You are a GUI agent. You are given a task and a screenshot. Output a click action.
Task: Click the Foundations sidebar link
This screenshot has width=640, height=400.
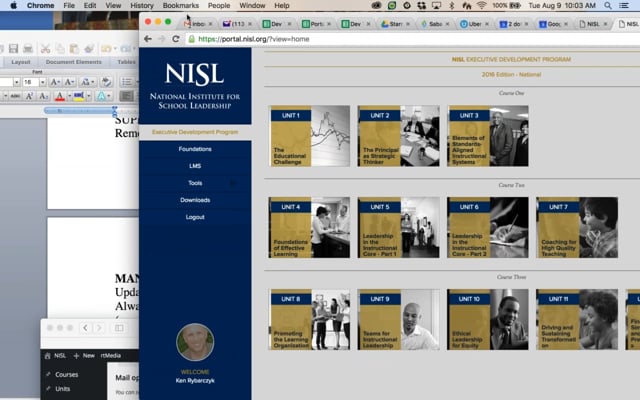coord(195,149)
